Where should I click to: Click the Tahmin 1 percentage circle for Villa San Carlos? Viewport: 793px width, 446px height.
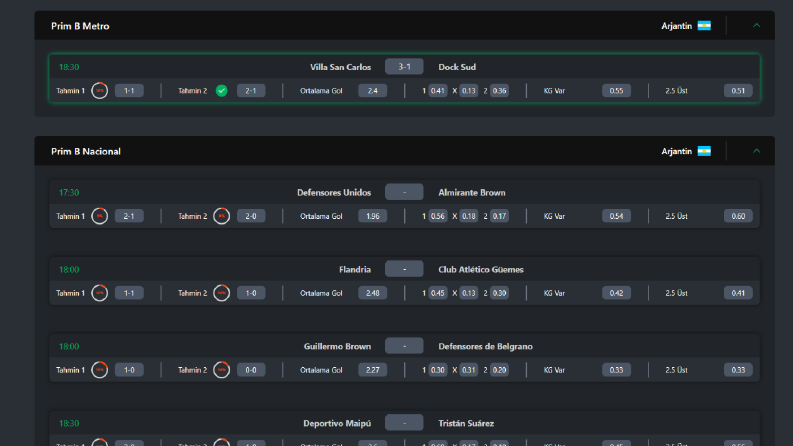click(100, 91)
